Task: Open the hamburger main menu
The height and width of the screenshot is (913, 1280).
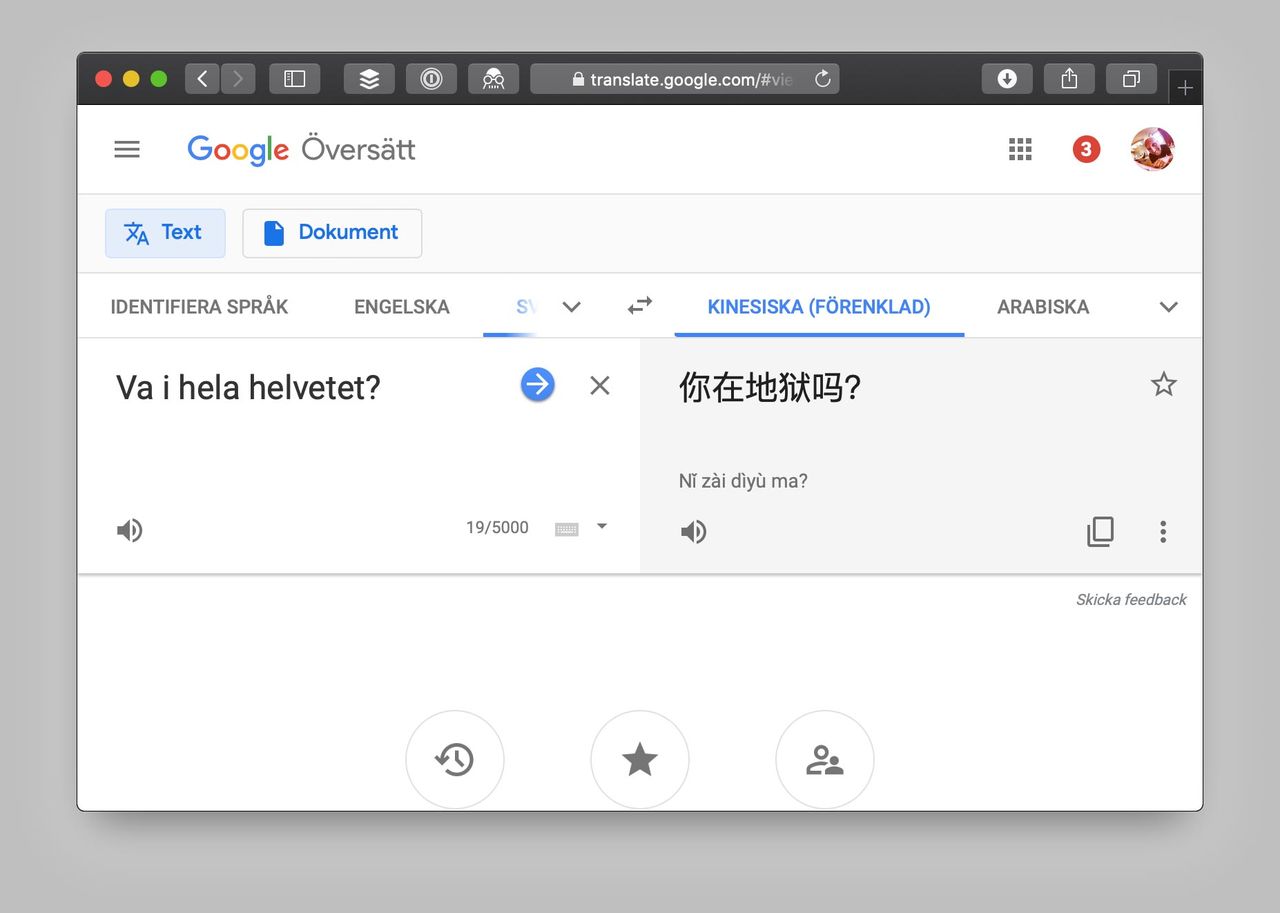Action: (x=127, y=149)
